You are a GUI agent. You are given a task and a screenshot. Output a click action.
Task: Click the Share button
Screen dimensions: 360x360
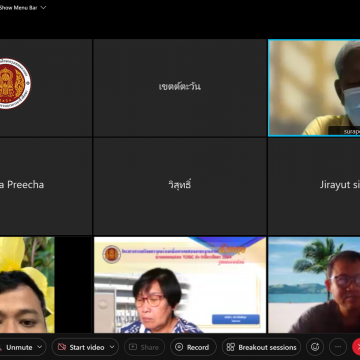144,347
